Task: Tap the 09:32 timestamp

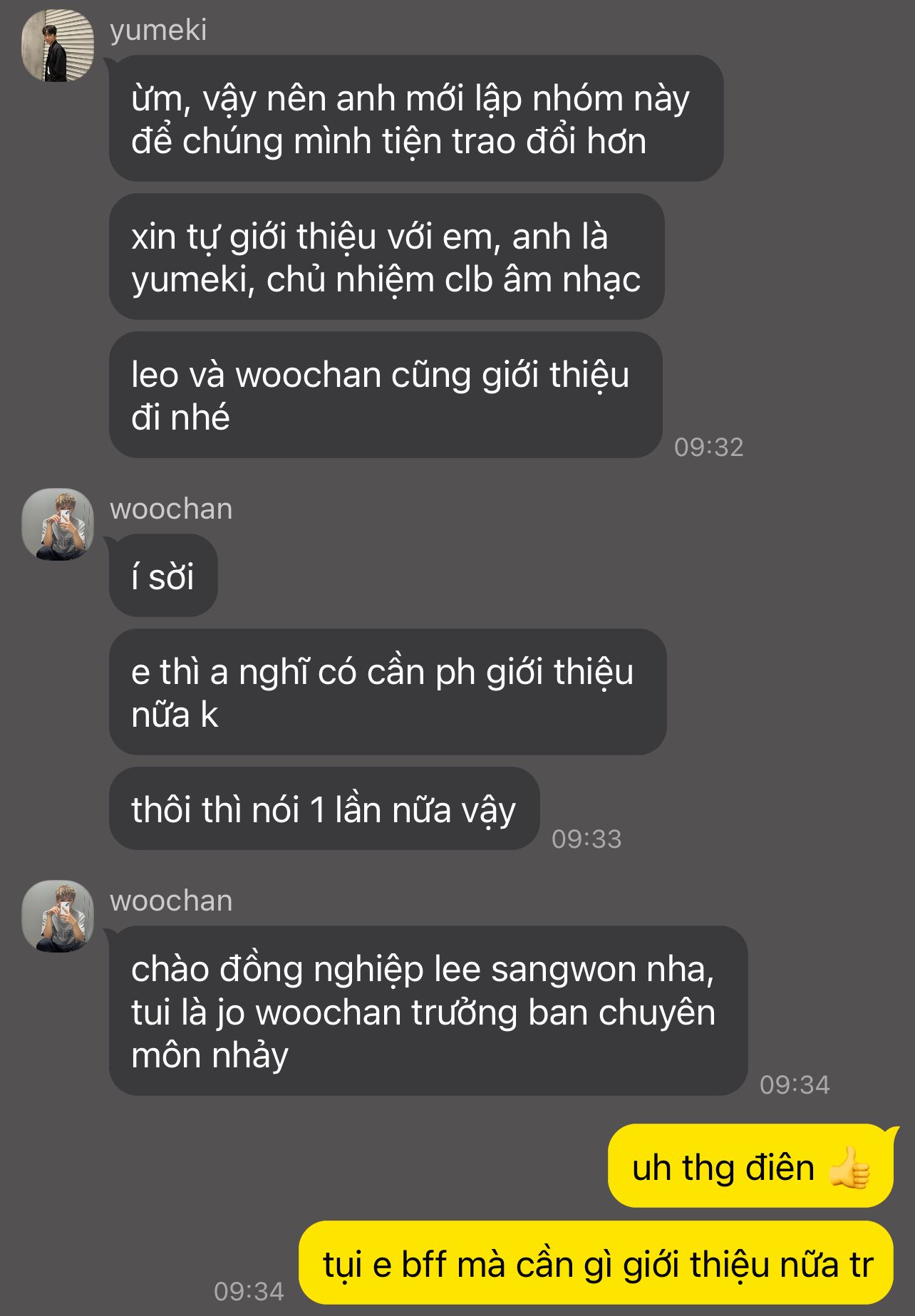Action: (x=709, y=447)
